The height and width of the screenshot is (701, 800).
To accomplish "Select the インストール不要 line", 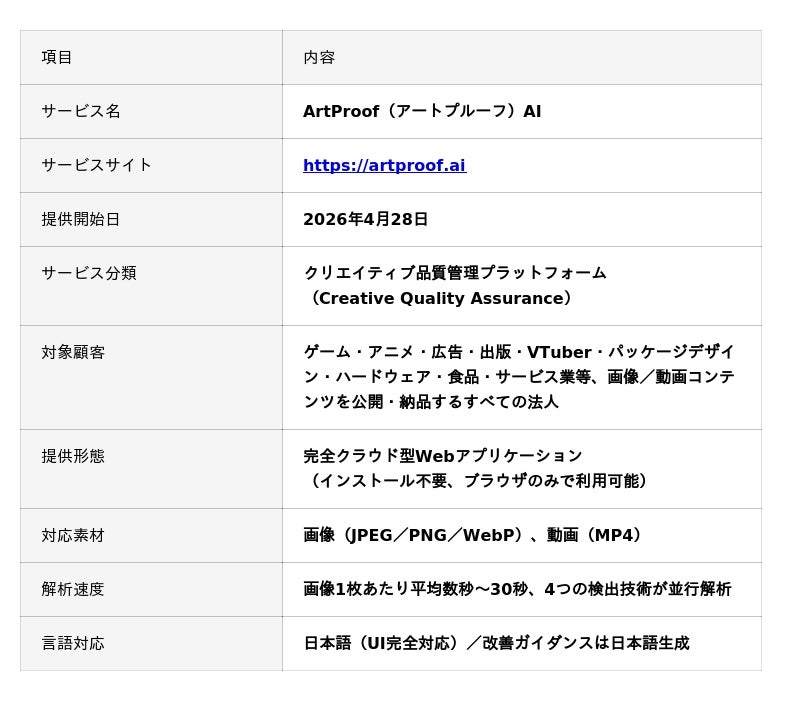I will point(477,481).
